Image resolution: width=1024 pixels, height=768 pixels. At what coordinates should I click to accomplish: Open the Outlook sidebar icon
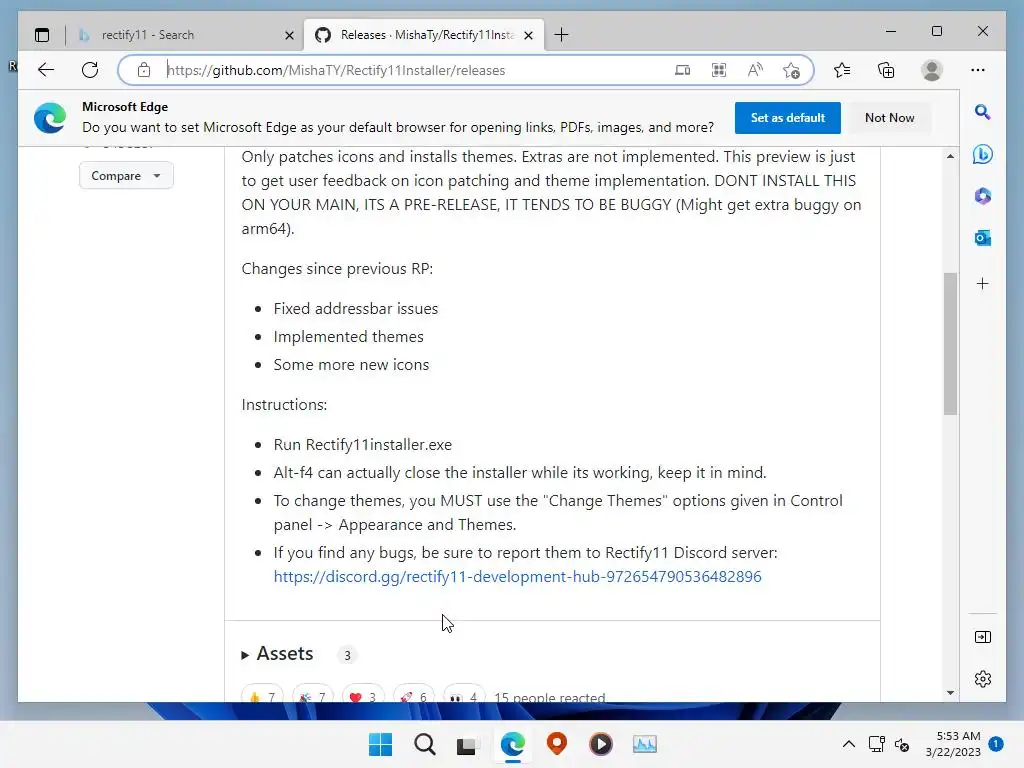point(982,238)
